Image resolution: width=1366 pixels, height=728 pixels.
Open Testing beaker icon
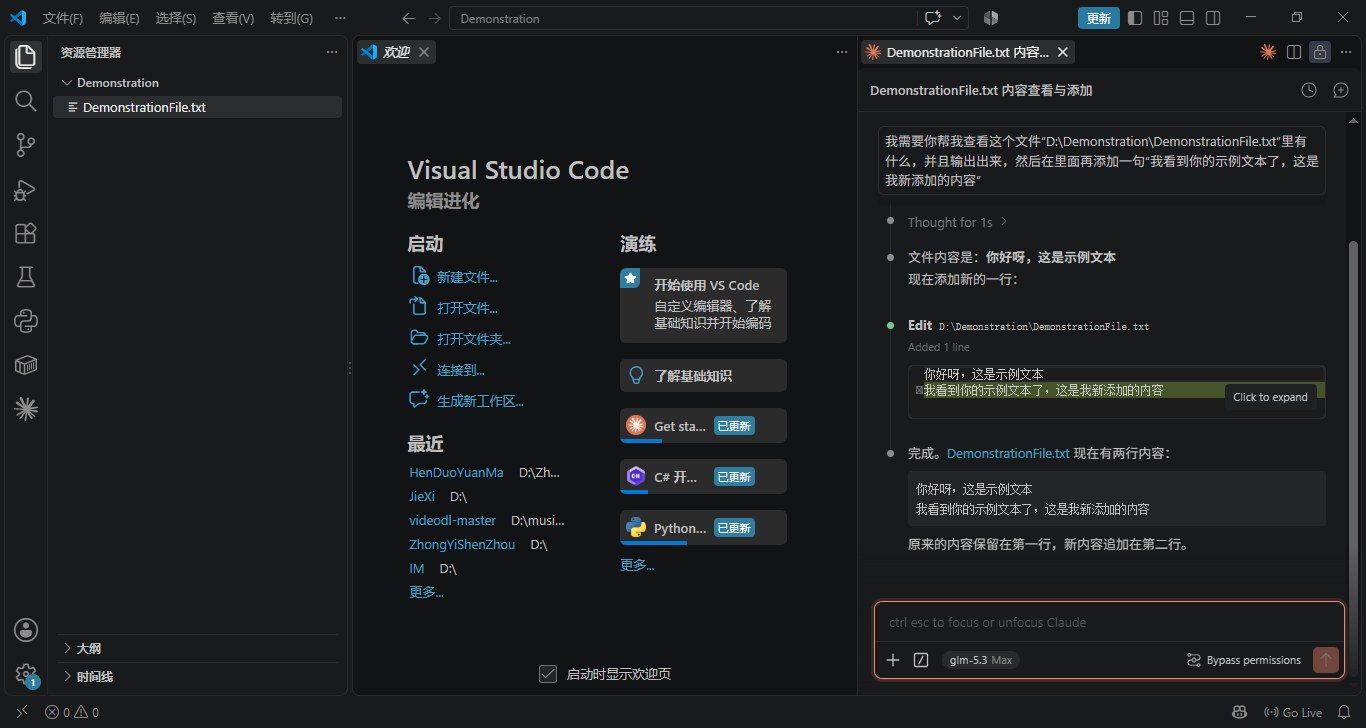click(26, 277)
